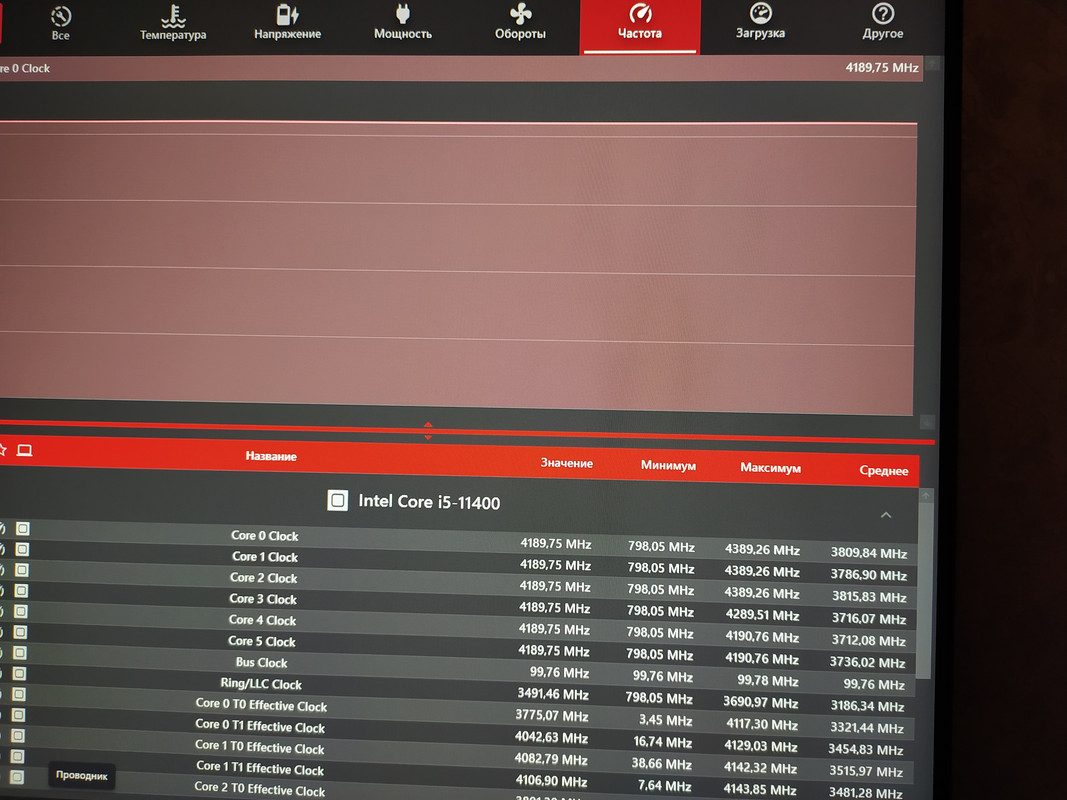Select the Частота frequency tab
Screen dimensions: 1067x800
[x=640, y=26]
